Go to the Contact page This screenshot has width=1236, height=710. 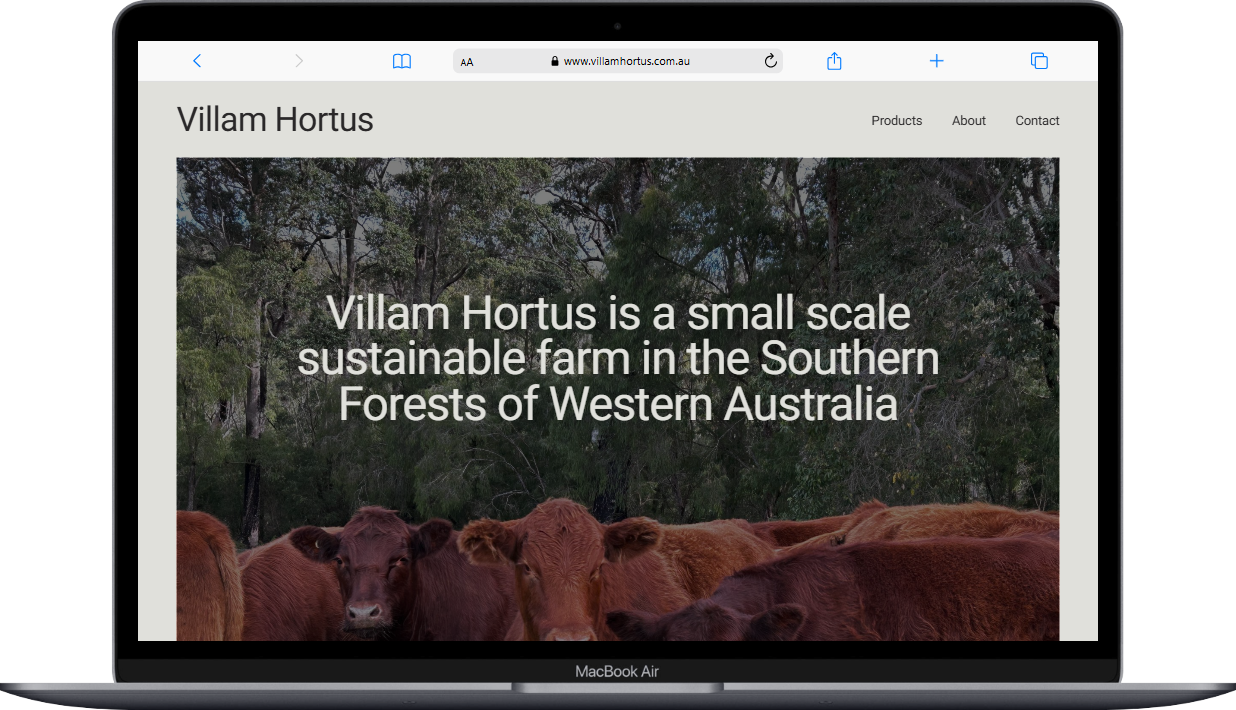point(1037,121)
